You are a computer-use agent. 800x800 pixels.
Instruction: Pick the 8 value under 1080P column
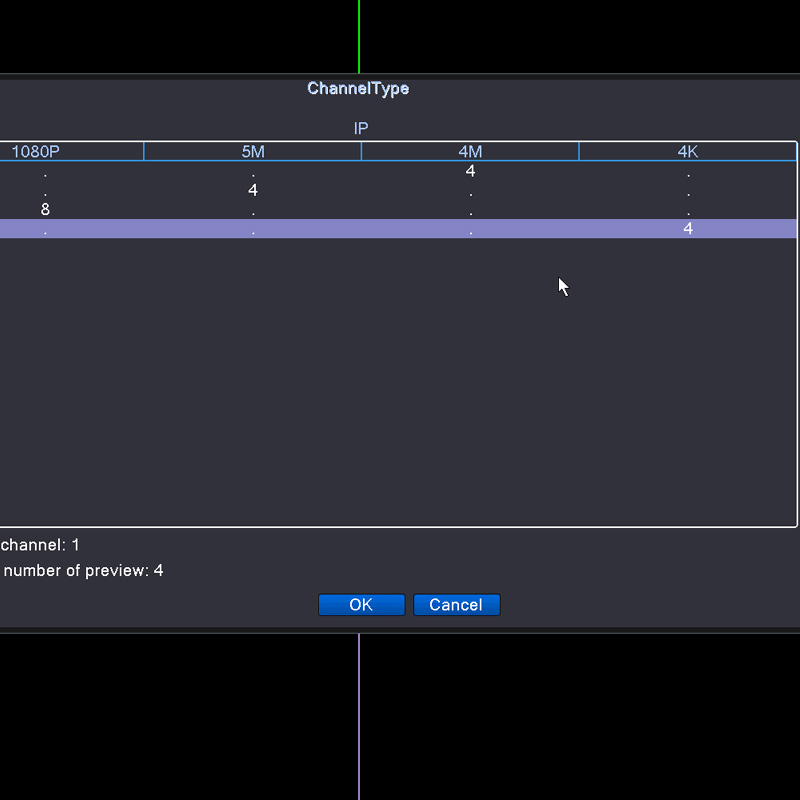pyautogui.click(x=45, y=209)
